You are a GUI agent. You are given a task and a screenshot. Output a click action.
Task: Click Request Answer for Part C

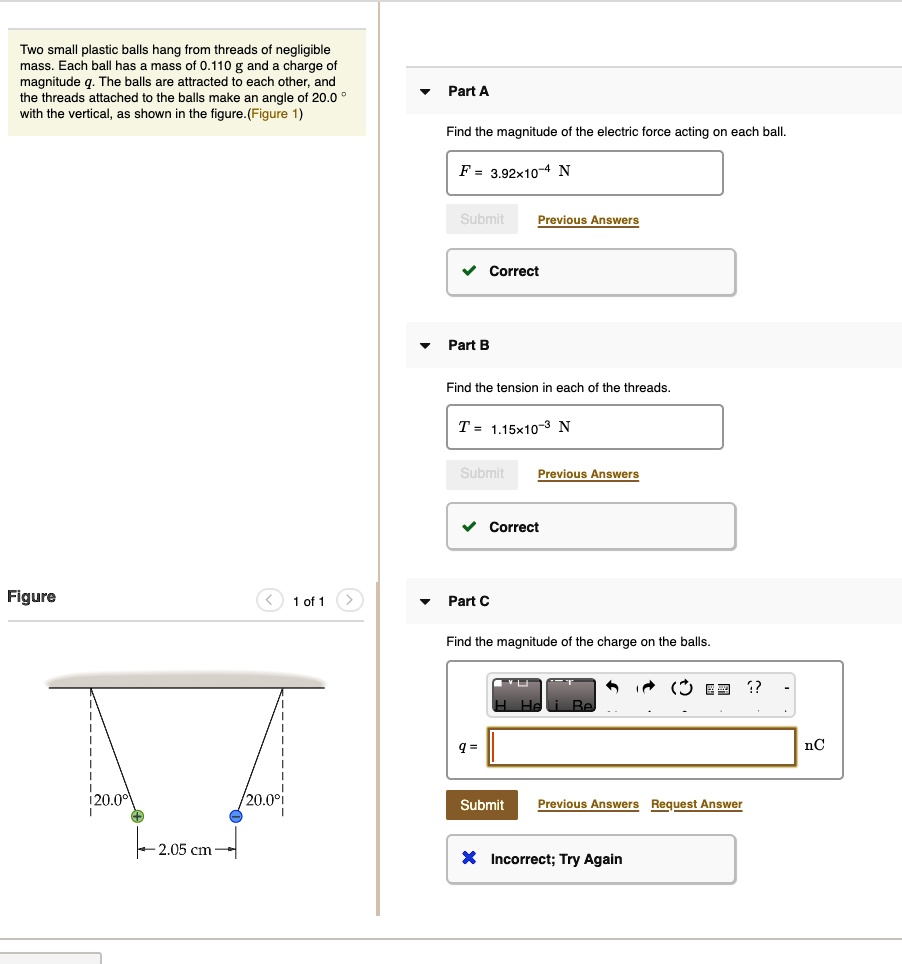696,804
